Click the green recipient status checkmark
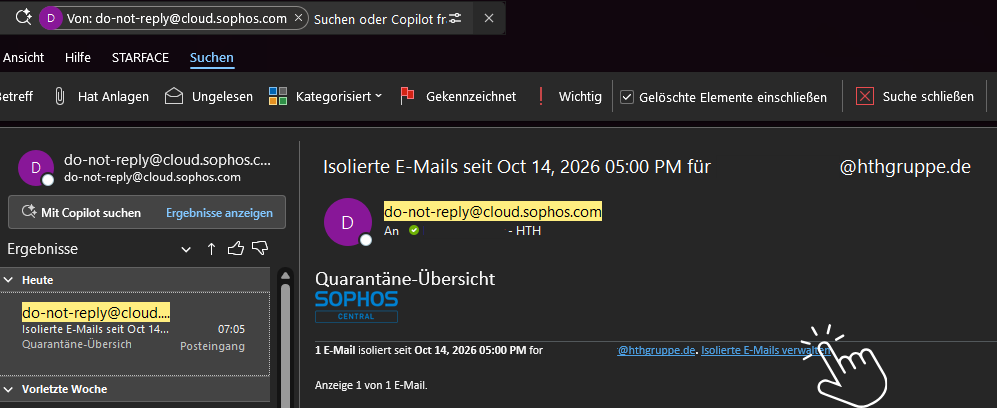 pos(414,230)
